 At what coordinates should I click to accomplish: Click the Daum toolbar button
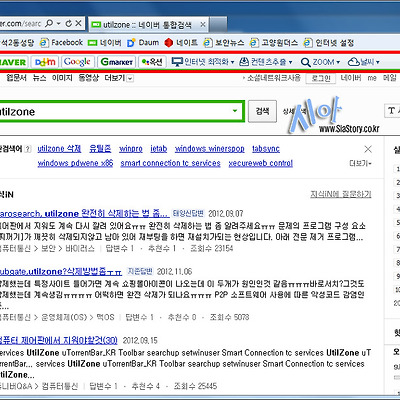click(x=45, y=62)
